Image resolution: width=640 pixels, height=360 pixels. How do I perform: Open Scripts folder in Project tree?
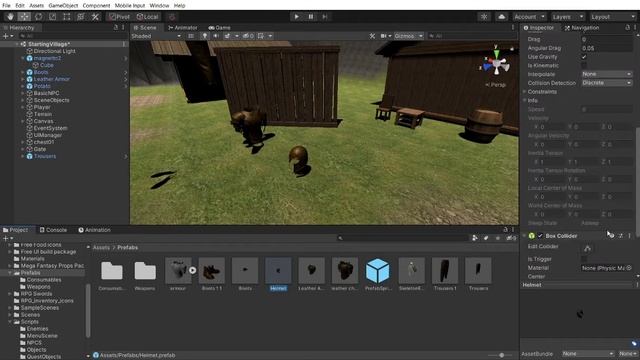[30, 322]
